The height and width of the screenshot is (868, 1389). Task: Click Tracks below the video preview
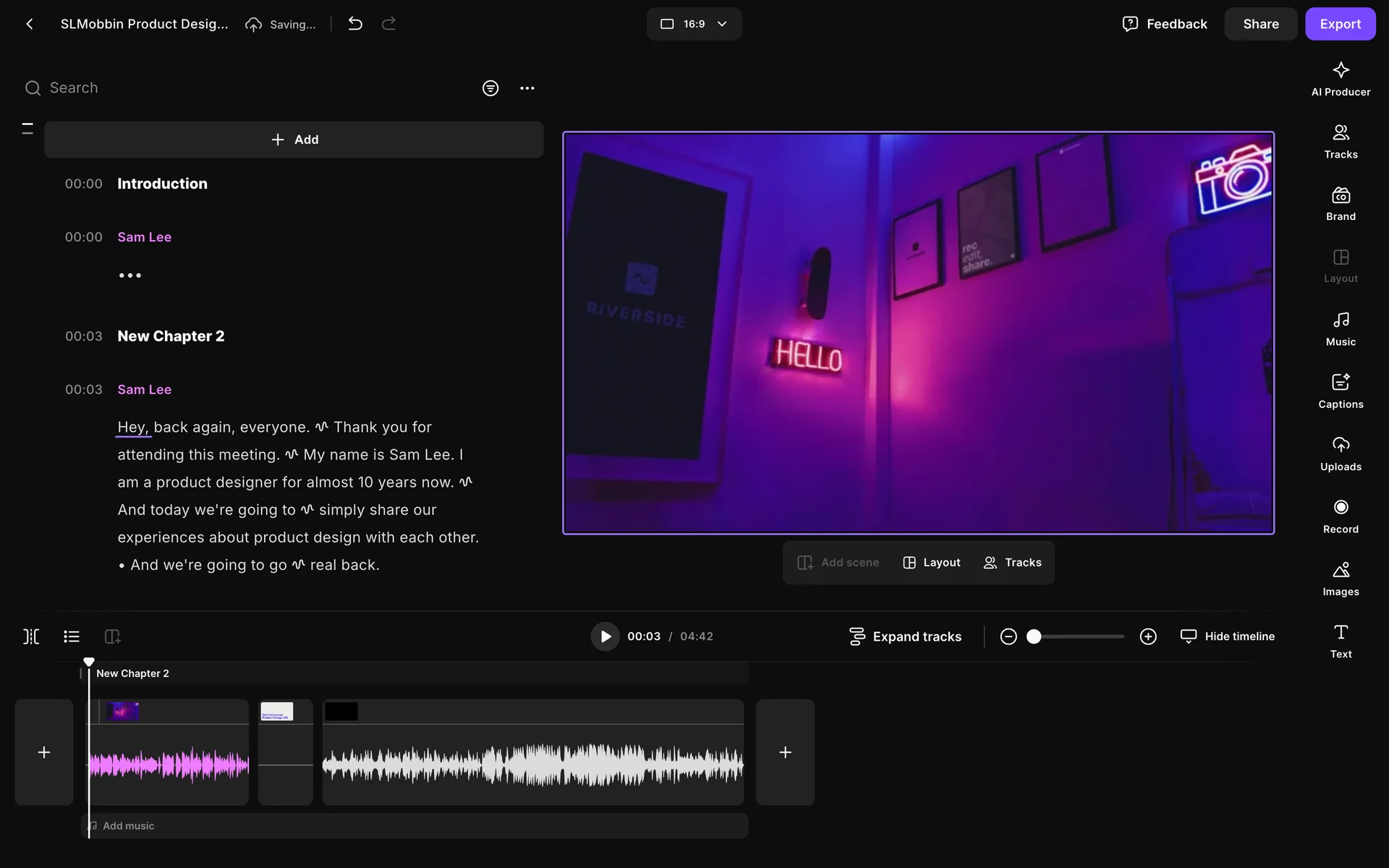[x=1012, y=563]
